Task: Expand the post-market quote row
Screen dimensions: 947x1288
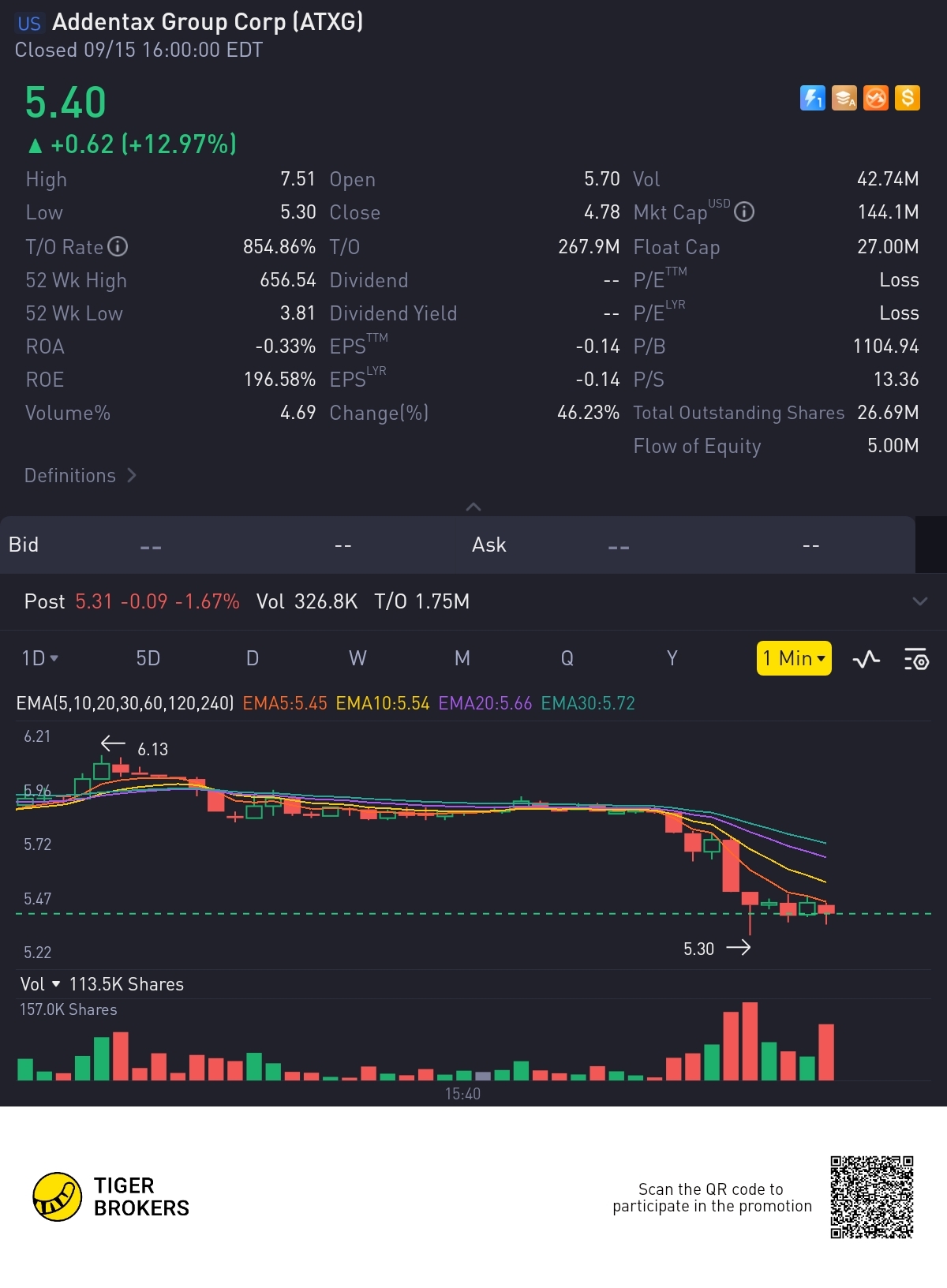Action: click(x=919, y=601)
